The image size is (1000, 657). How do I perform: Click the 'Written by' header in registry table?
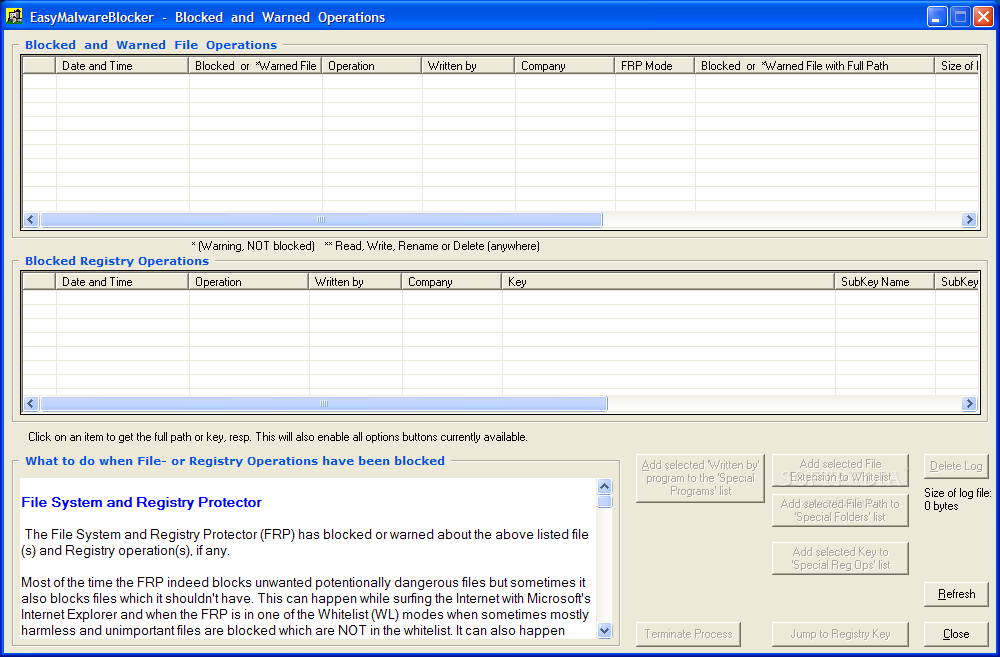click(355, 281)
